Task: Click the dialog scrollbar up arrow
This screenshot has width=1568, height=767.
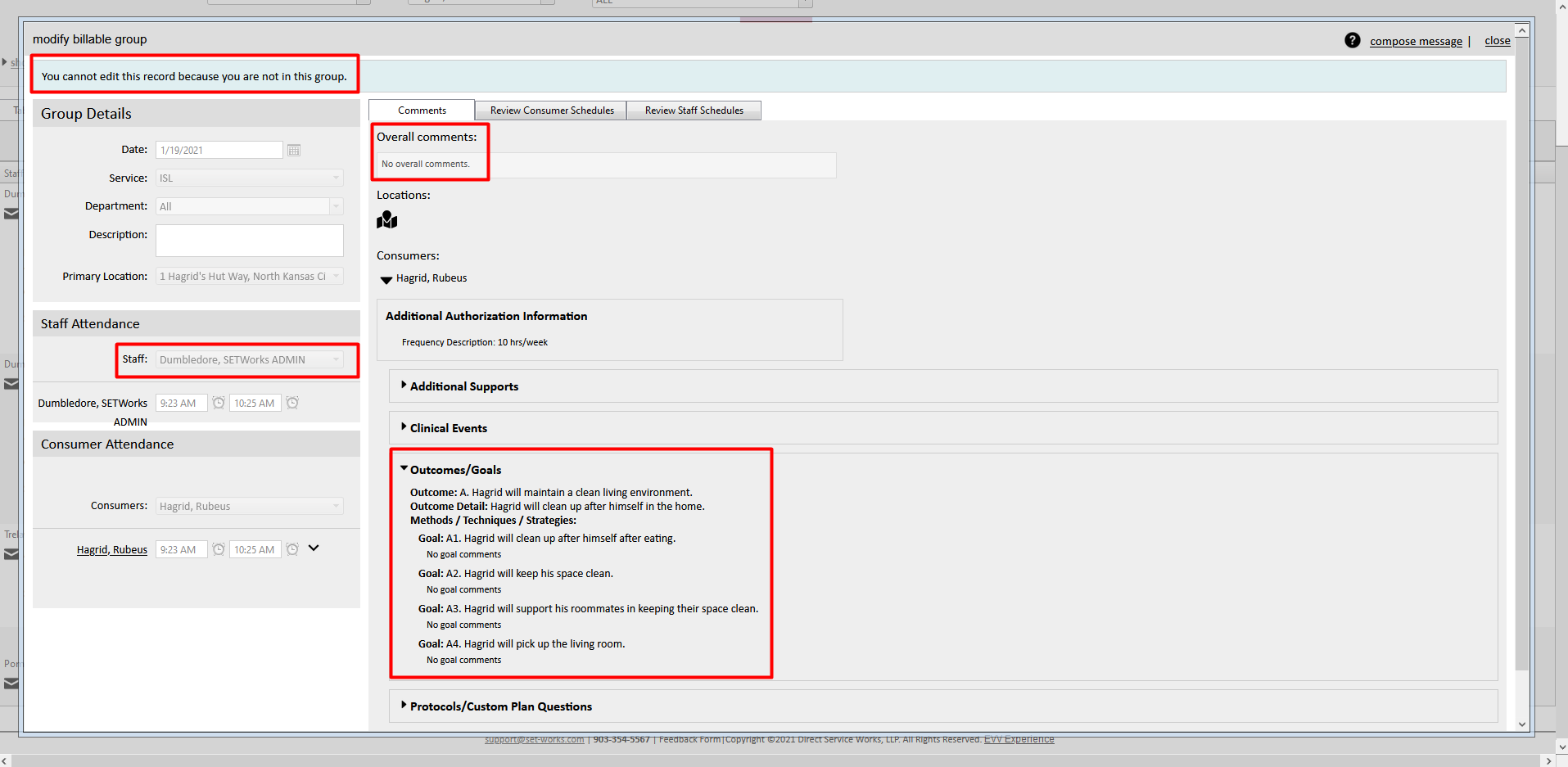Action: 1522,30
